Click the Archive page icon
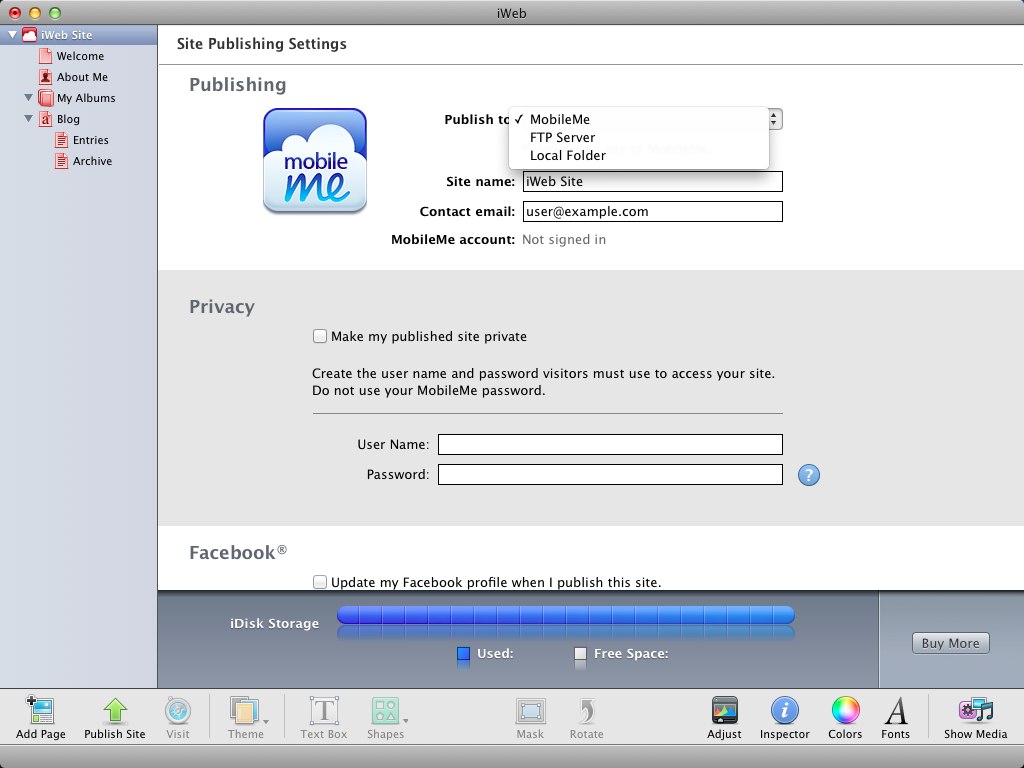1024x768 pixels. 61,161
